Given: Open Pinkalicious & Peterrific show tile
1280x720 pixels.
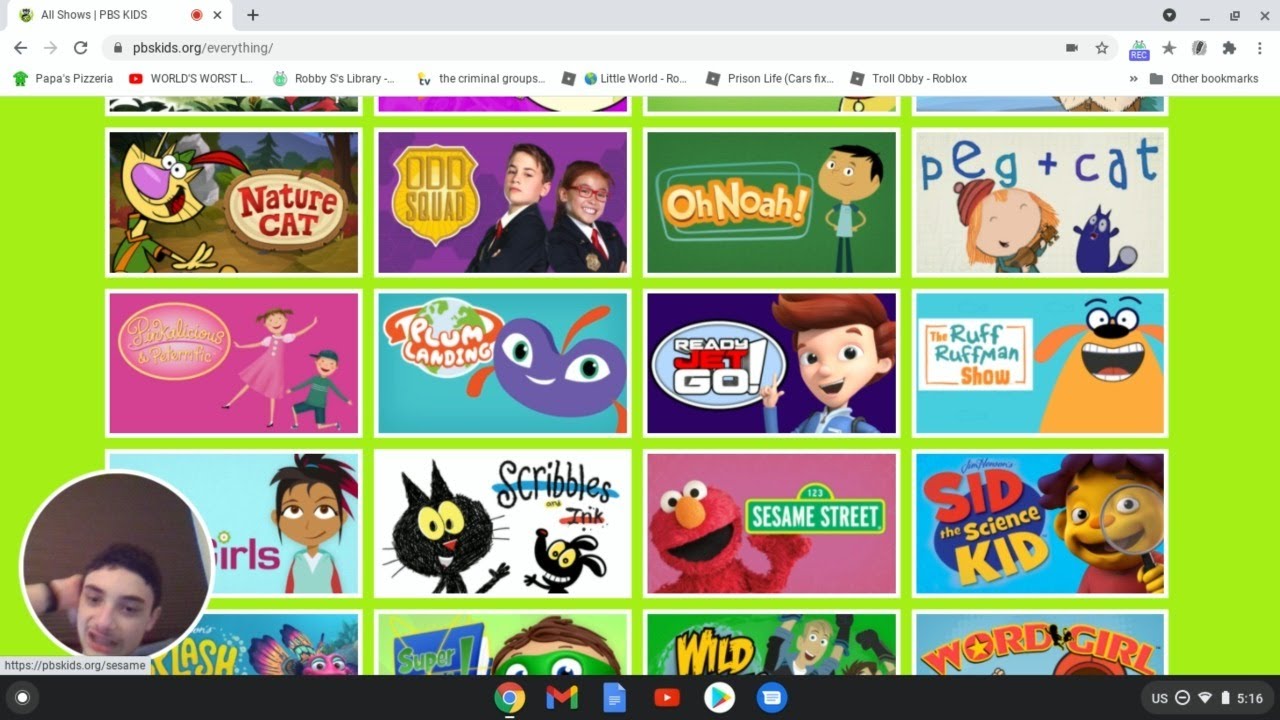Looking at the screenshot, I should pos(233,363).
